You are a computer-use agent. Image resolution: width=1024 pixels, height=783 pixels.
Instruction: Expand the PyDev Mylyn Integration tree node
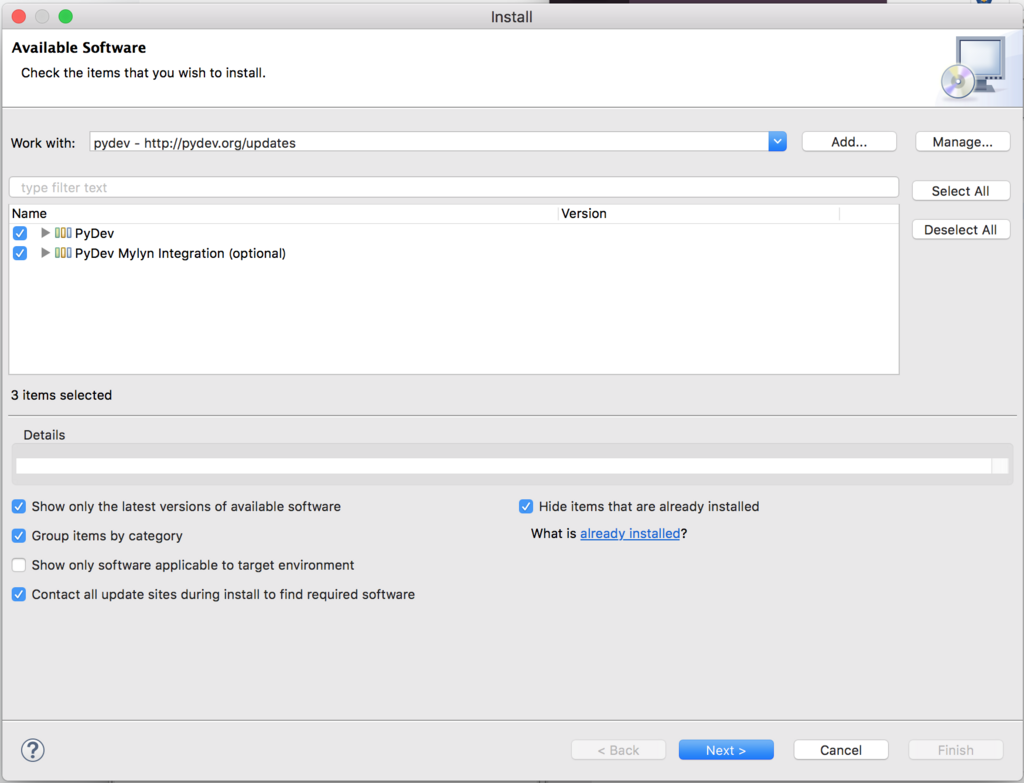click(x=45, y=253)
